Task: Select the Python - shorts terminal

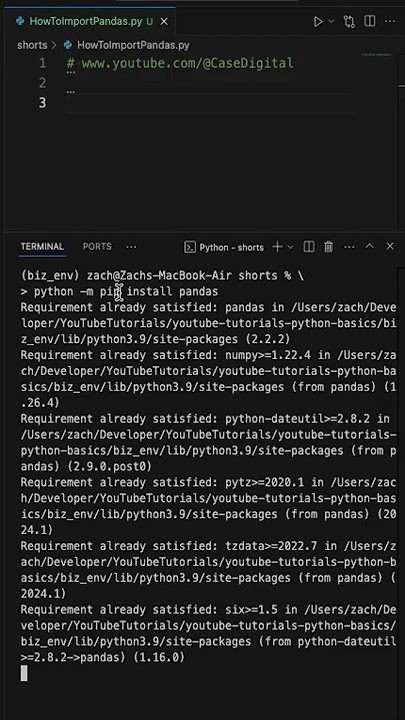Action: [x=224, y=248]
